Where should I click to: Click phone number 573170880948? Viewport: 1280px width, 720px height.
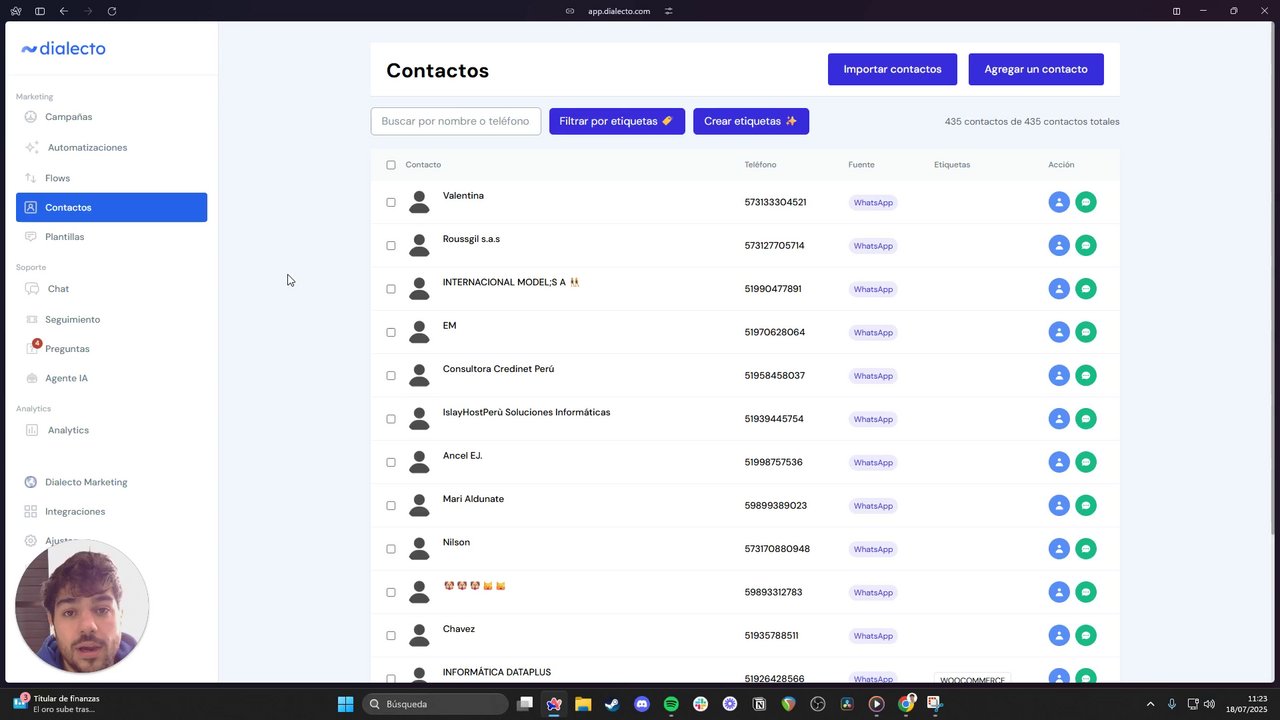click(777, 549)
